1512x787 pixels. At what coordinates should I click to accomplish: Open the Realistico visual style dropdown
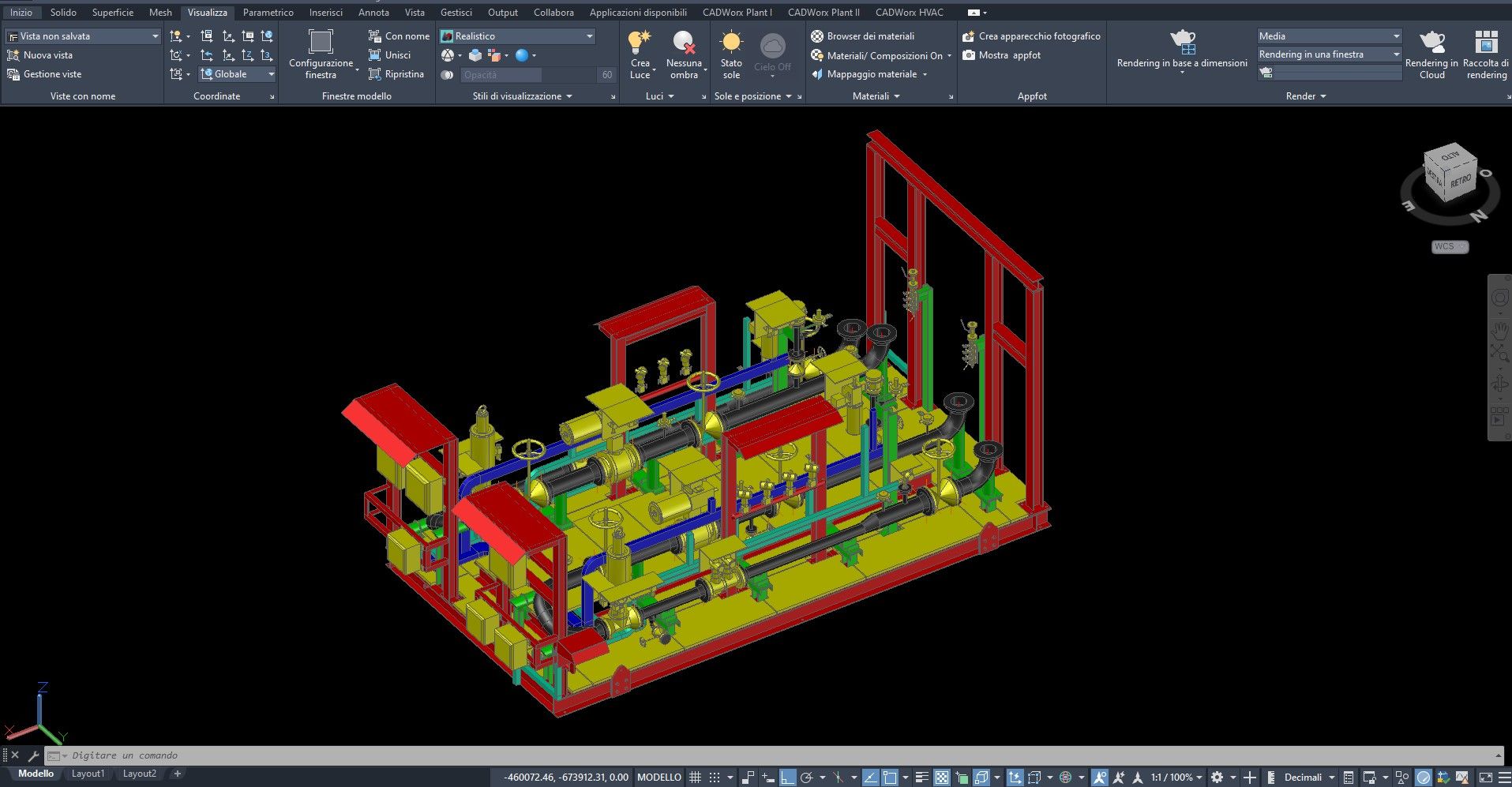point(589,36)
